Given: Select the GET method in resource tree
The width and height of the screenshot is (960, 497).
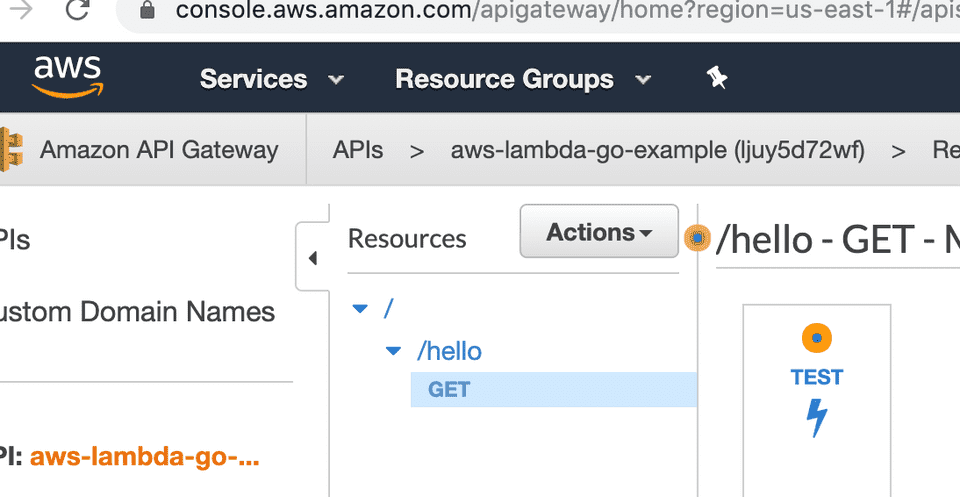Looking at the screenshot, I should [553, 389].
